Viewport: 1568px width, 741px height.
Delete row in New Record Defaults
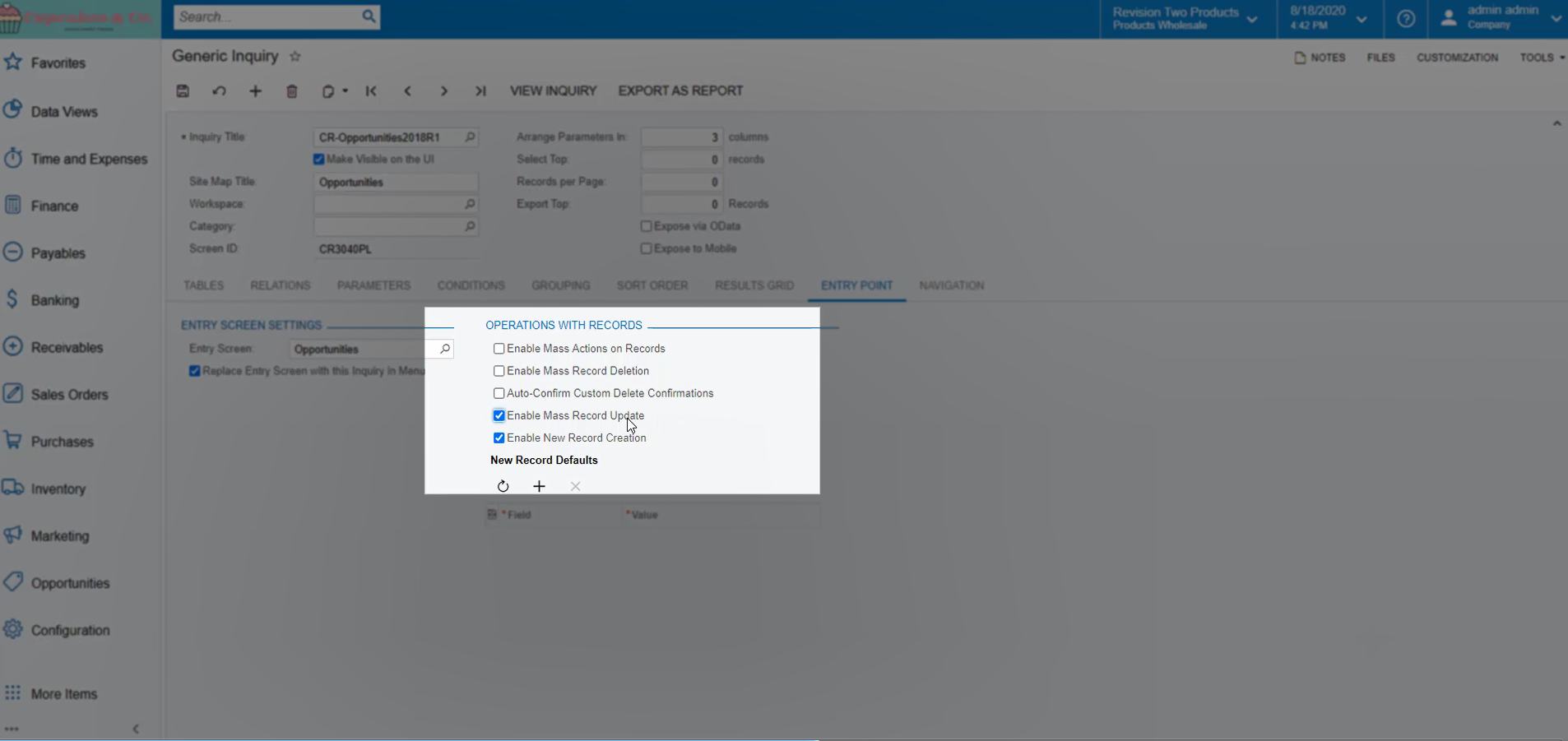575,486
